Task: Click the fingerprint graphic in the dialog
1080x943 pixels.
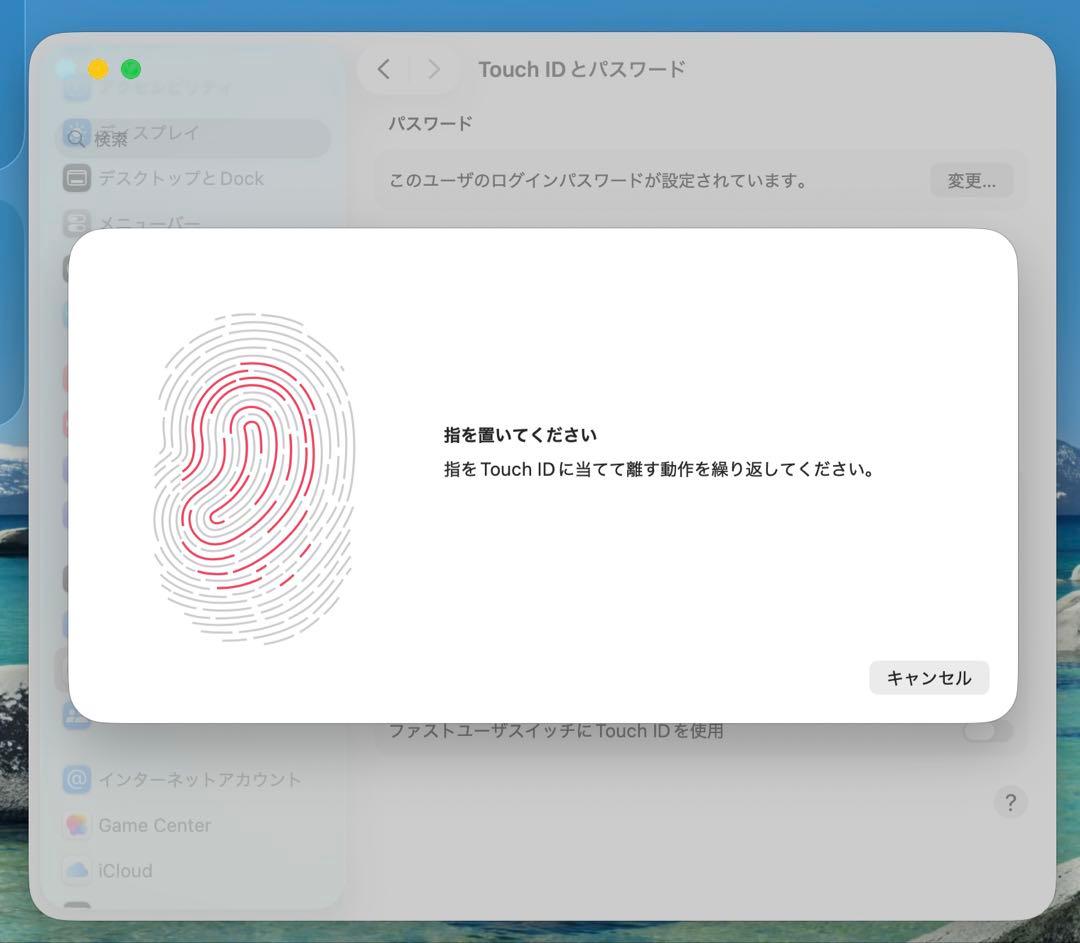Action: (x=254, y=478)
